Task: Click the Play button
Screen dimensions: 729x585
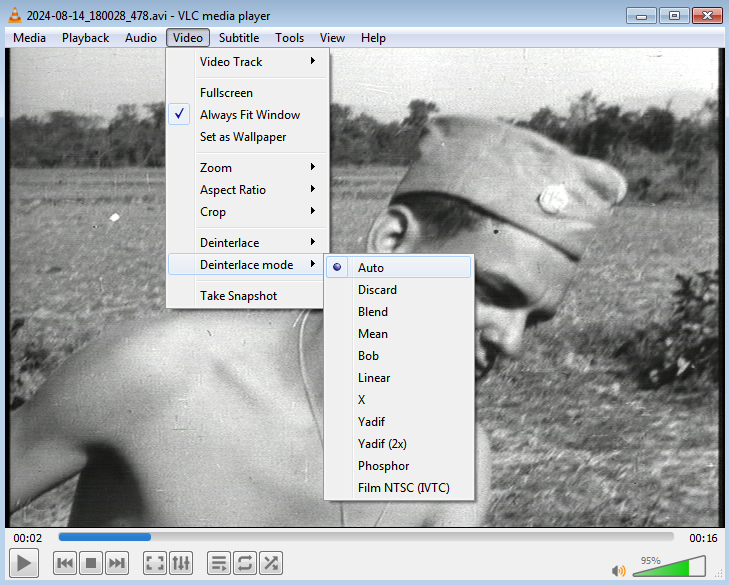Action: 24,563
